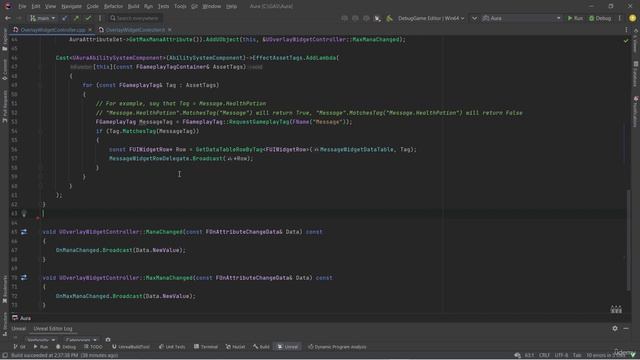Open the Git tool window
This screenshot has width=640, height=360.
[x=20, y=347]
